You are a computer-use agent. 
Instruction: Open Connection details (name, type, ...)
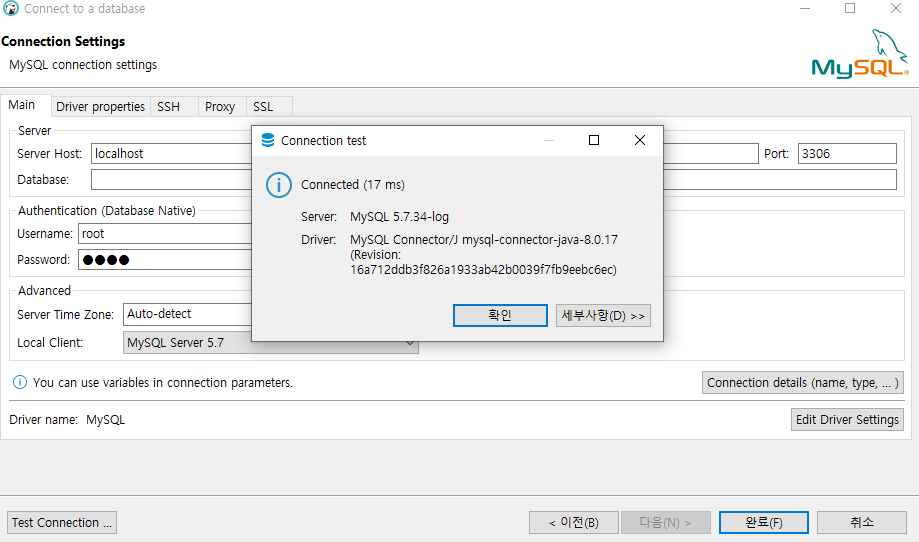tap(802, 383)
